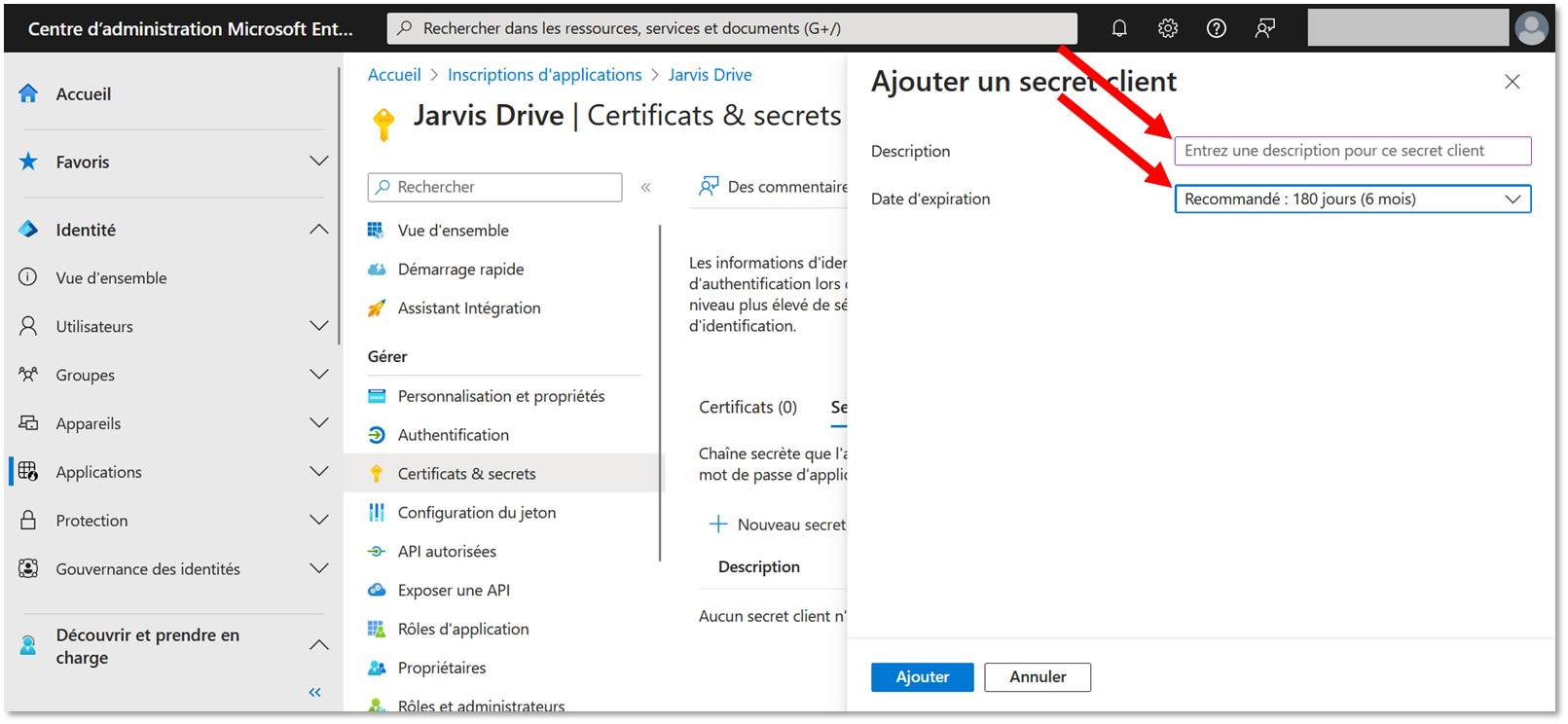Open the notifications bell icon
1568x724 pixels.
pyautogui.click(x=1119, y=28)
